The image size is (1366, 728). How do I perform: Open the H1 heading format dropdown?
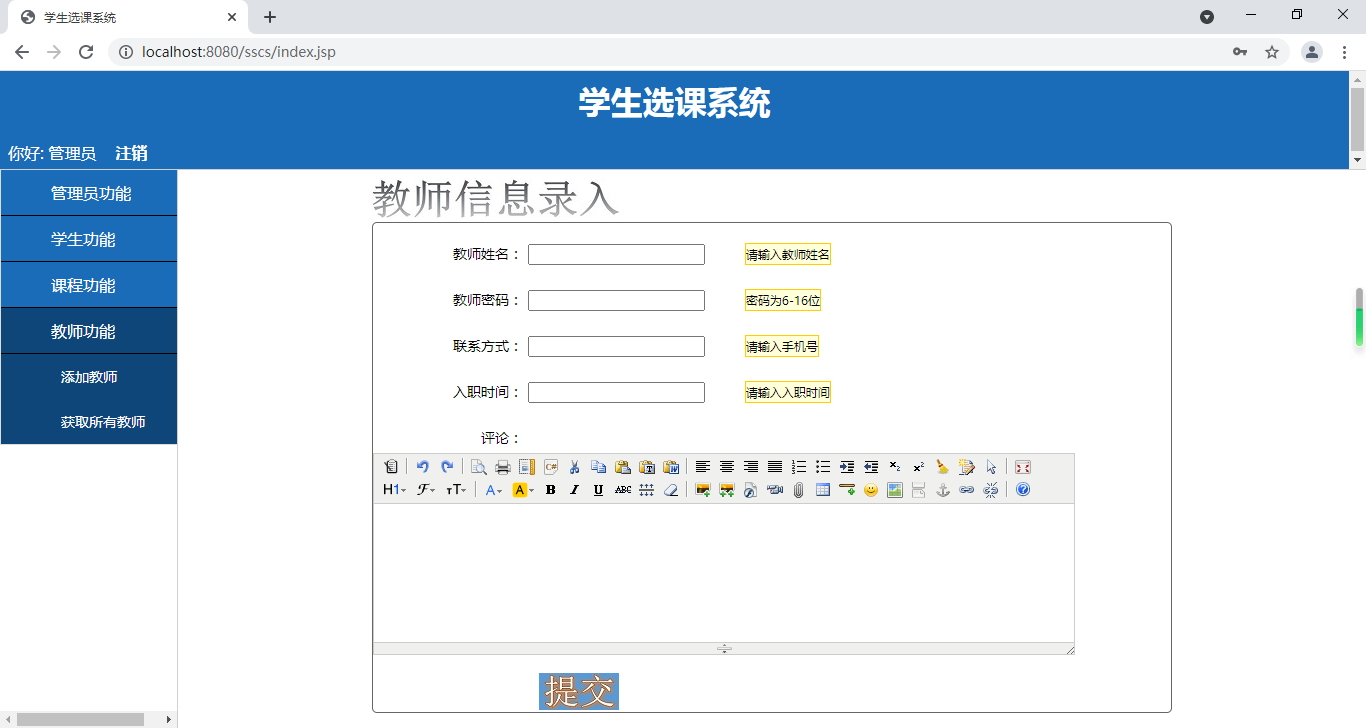click(x=394, y=490)
